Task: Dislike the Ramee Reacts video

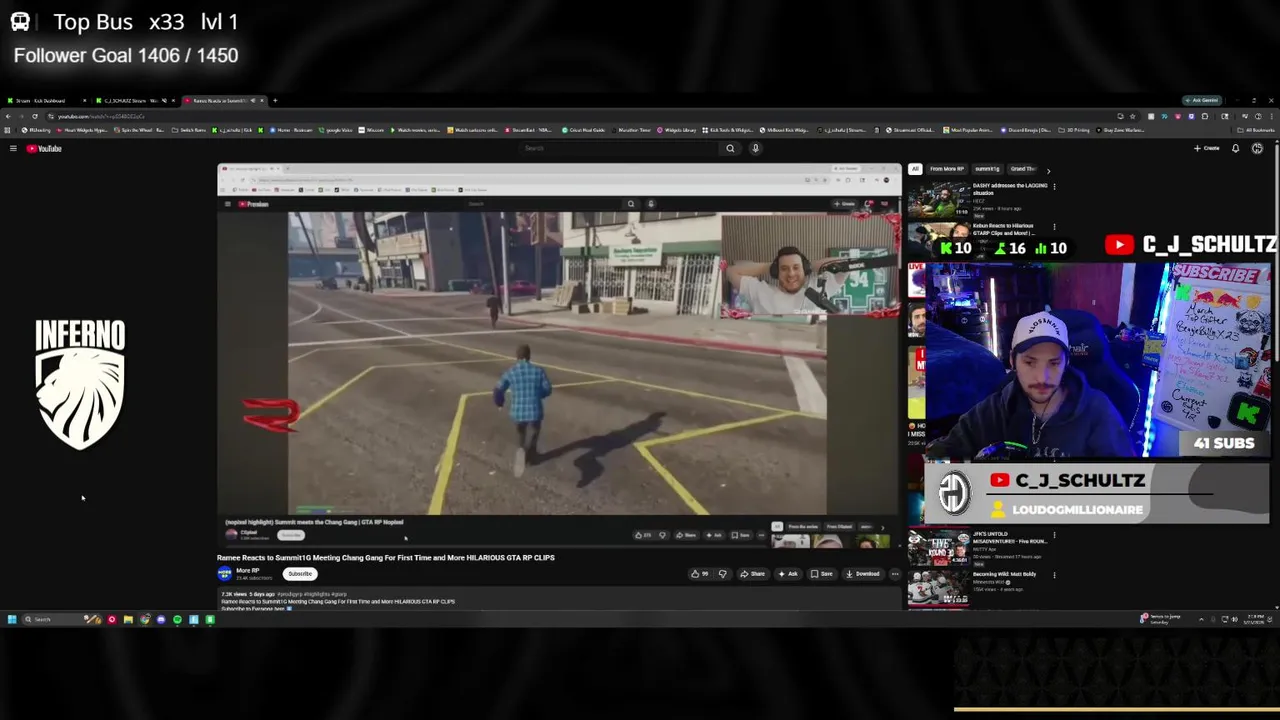Action: [722, 574]
